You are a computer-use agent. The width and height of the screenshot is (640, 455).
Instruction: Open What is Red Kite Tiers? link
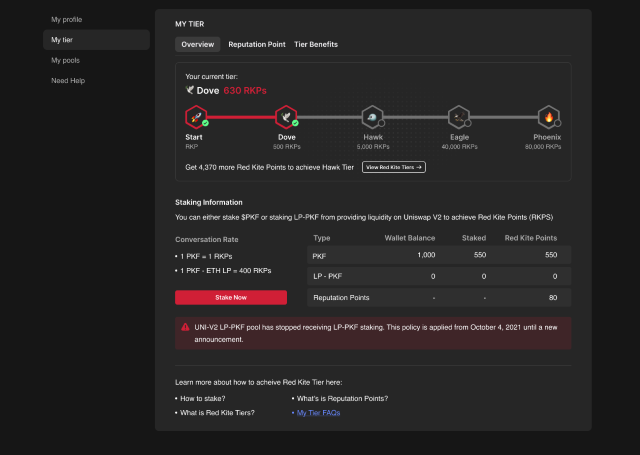[x=218, y=413]
